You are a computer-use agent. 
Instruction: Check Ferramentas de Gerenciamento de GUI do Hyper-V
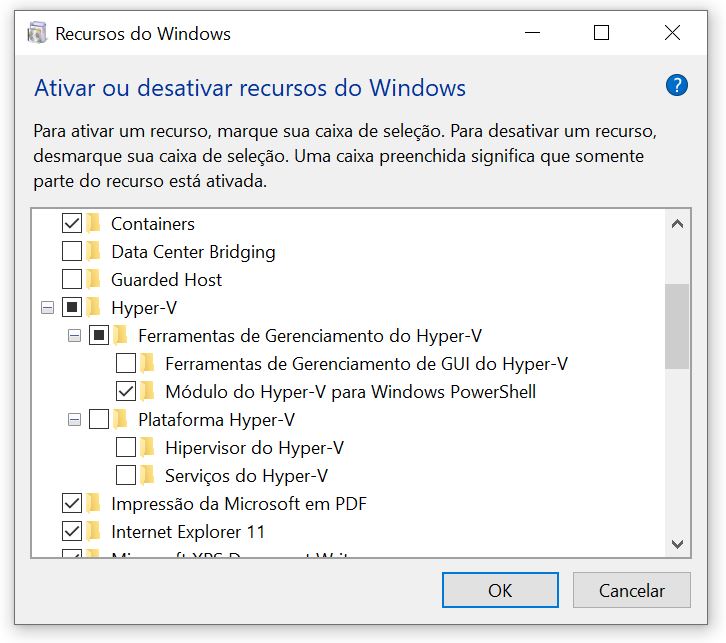click(x=125, y=363)
